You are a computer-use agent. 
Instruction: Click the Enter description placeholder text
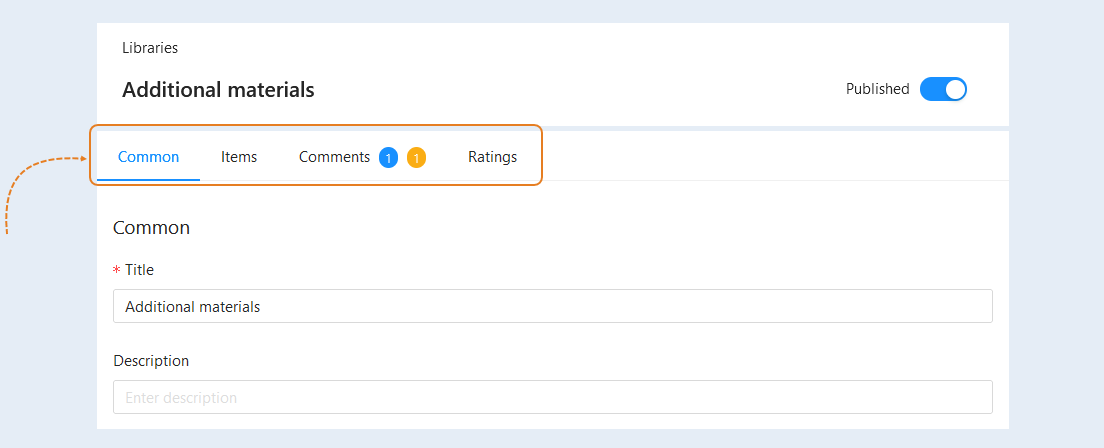(x=181, y=398)
